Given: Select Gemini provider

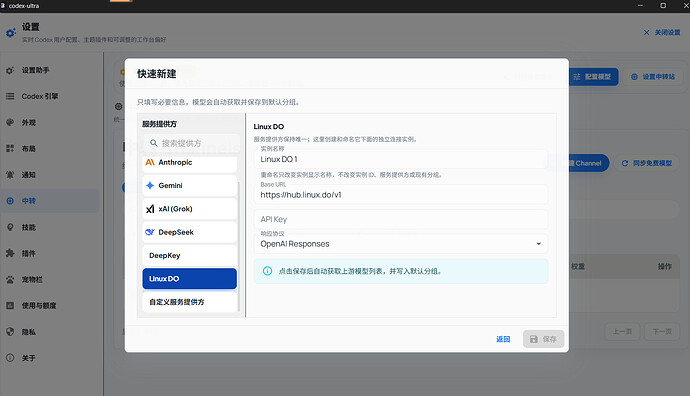Looking at the screenshot, I should [190, 186].
